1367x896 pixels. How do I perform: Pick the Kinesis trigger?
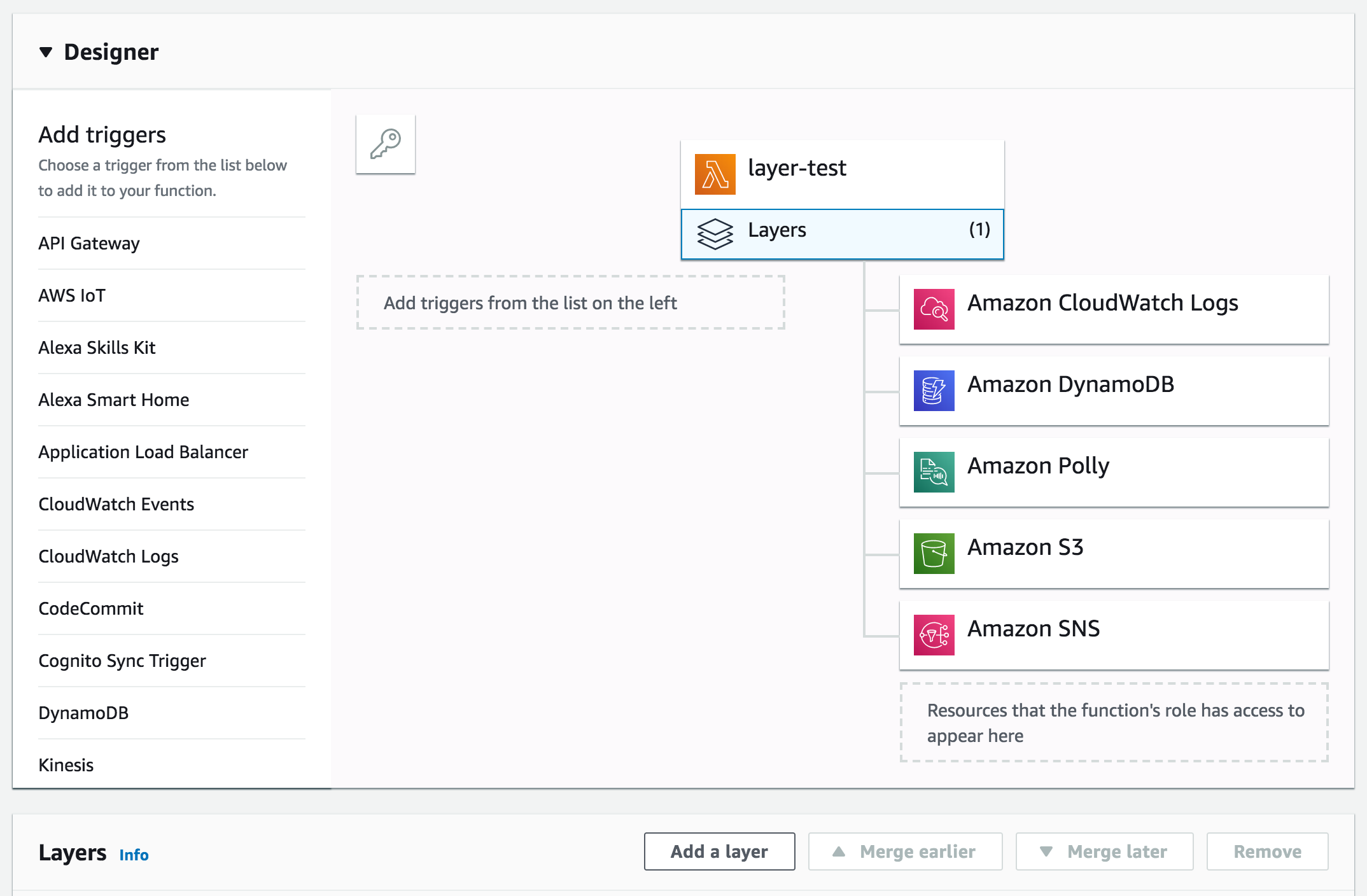tap(66, 766)
